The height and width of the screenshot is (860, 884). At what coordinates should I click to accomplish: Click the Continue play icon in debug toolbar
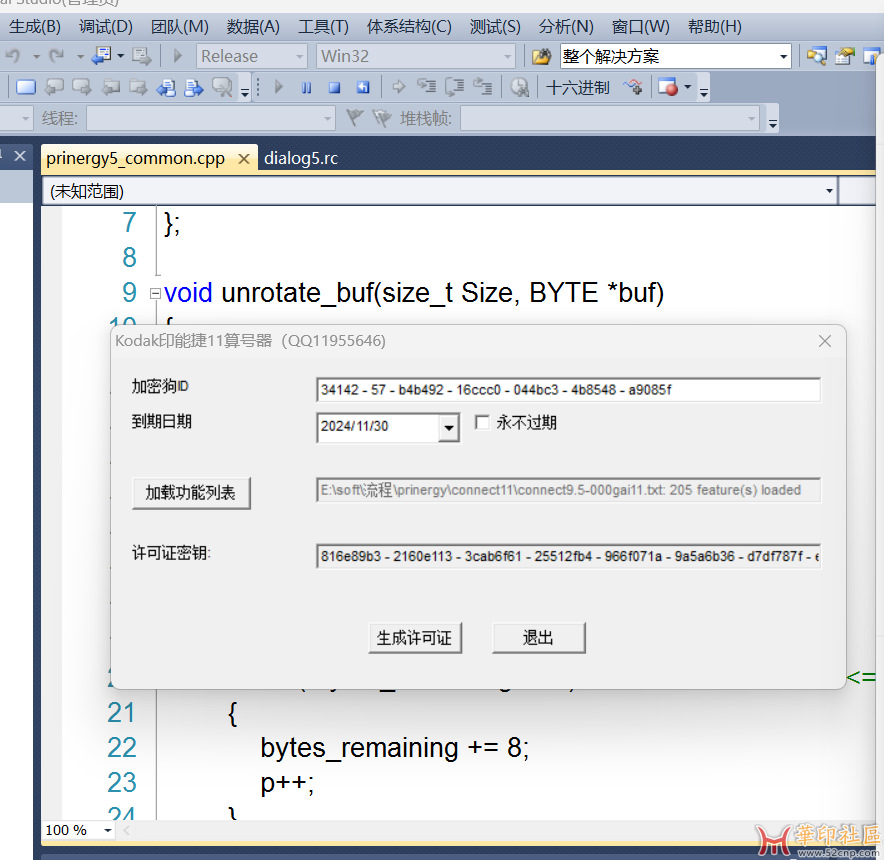(x=279, y=87)
